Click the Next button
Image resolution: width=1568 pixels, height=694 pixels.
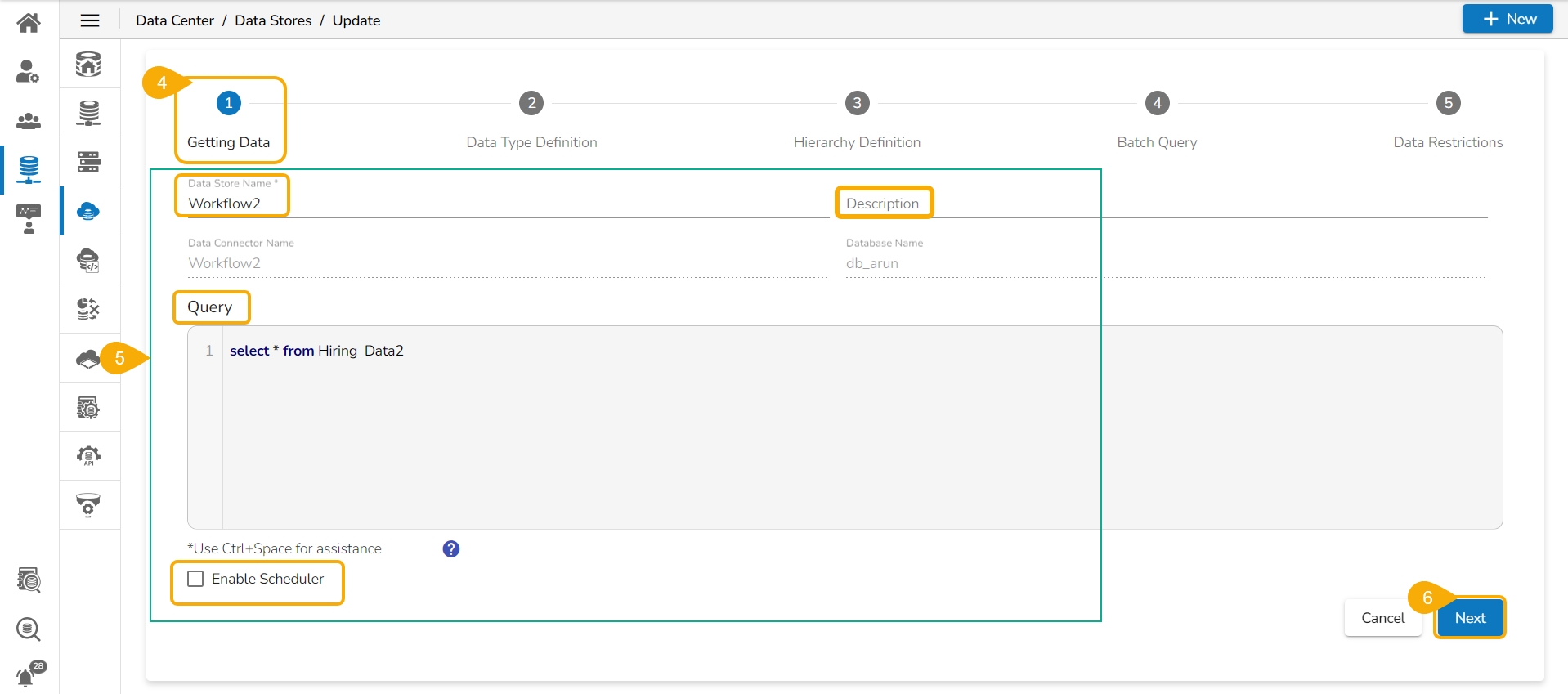[1470, 618]
